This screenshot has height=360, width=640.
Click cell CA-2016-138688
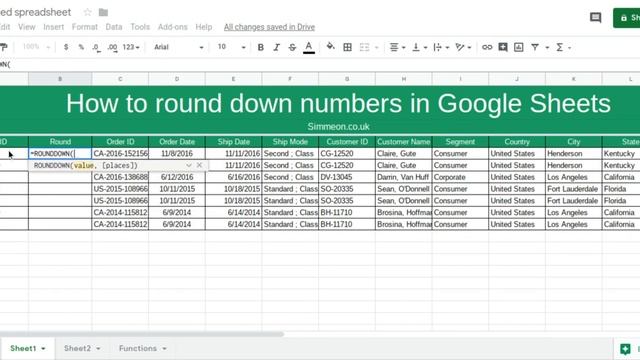tap(120, 177)
